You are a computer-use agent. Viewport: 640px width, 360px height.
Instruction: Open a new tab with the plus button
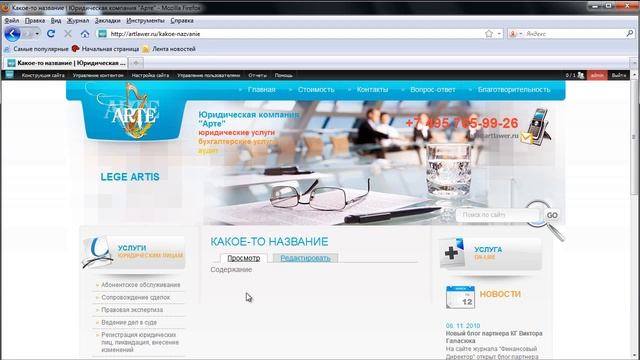click(x=136, y=63)
